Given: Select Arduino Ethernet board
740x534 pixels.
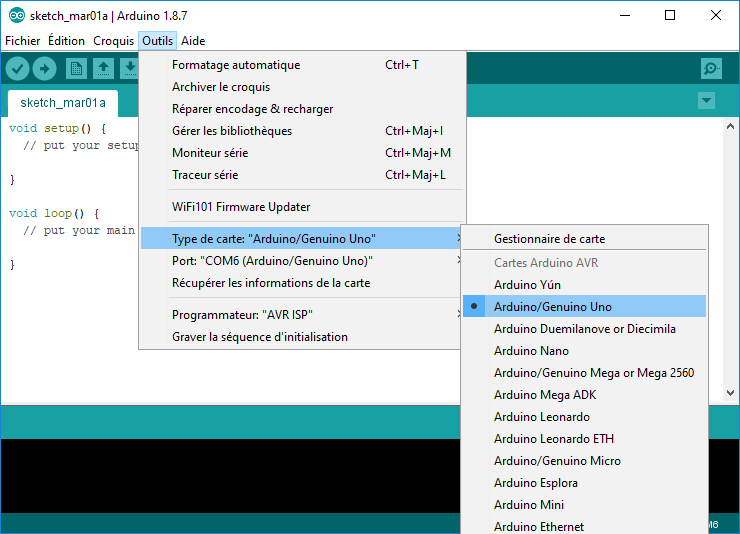Looking at the screenshot, I should [584, 526].
